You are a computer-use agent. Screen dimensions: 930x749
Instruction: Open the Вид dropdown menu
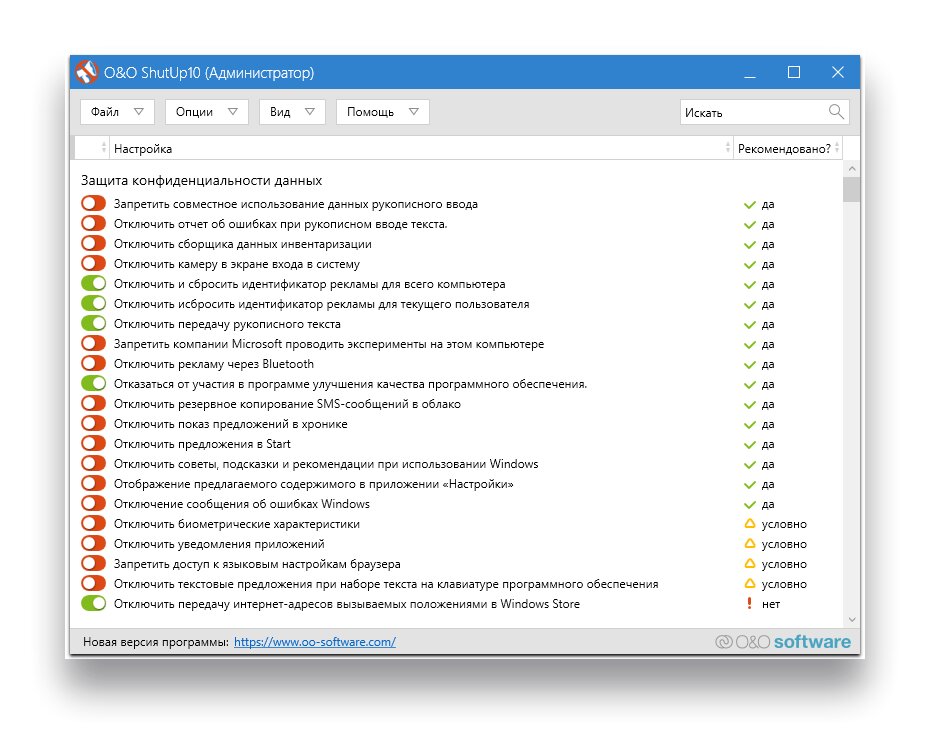point(292,111)
